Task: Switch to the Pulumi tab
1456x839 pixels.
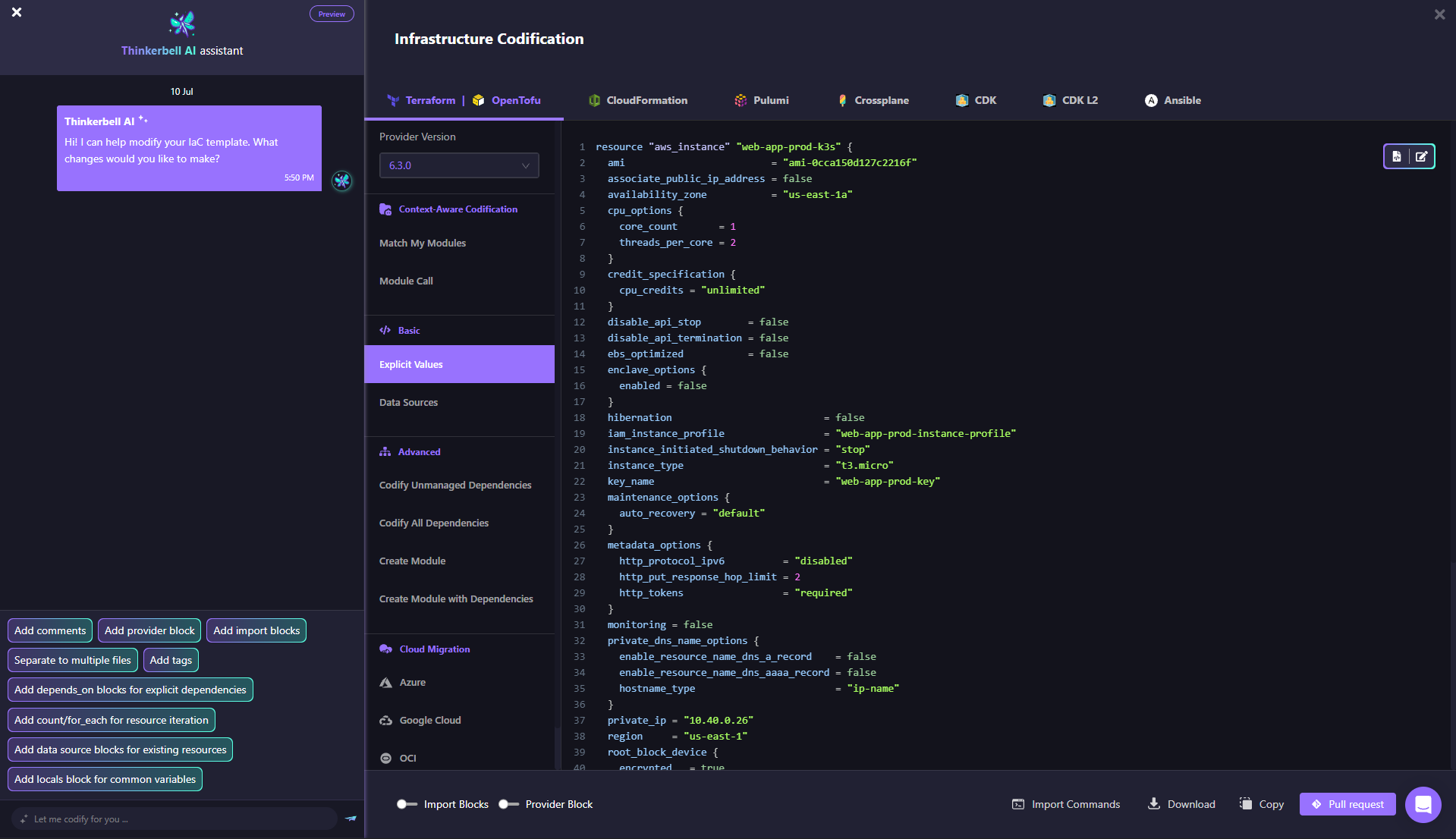Action: click(x=762, y=100)
